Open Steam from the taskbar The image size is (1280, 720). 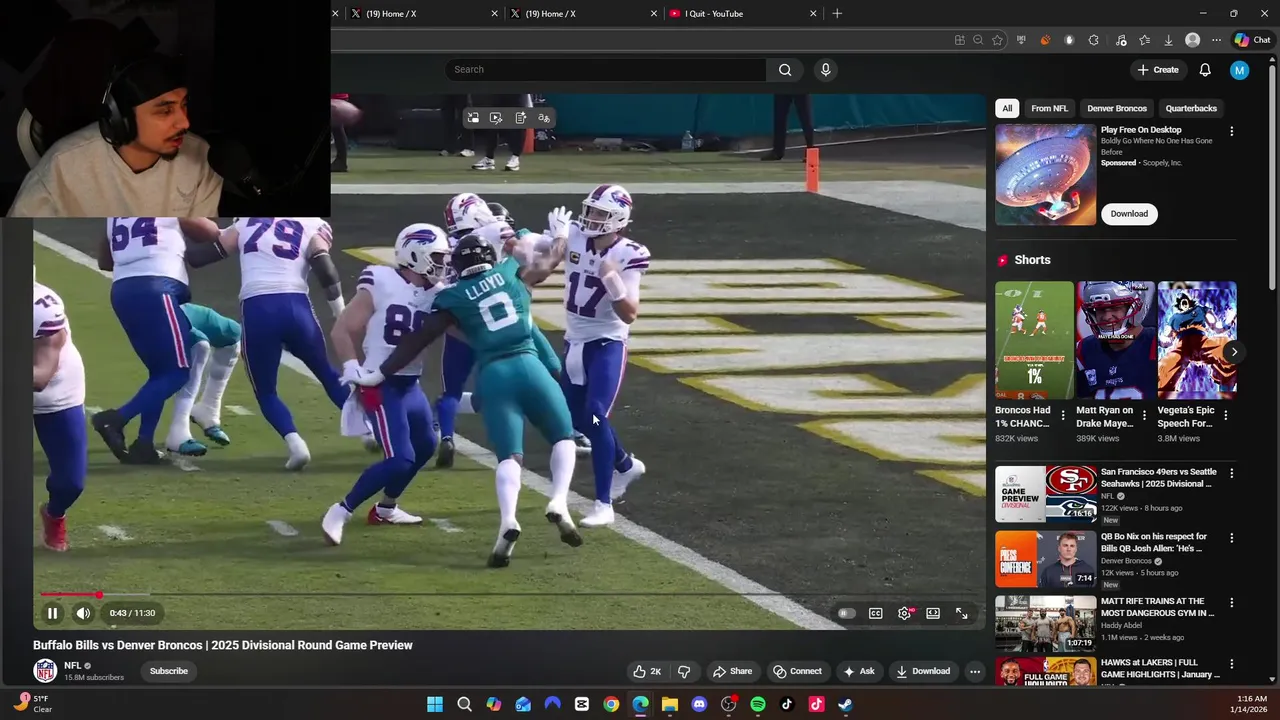(845, 704)
